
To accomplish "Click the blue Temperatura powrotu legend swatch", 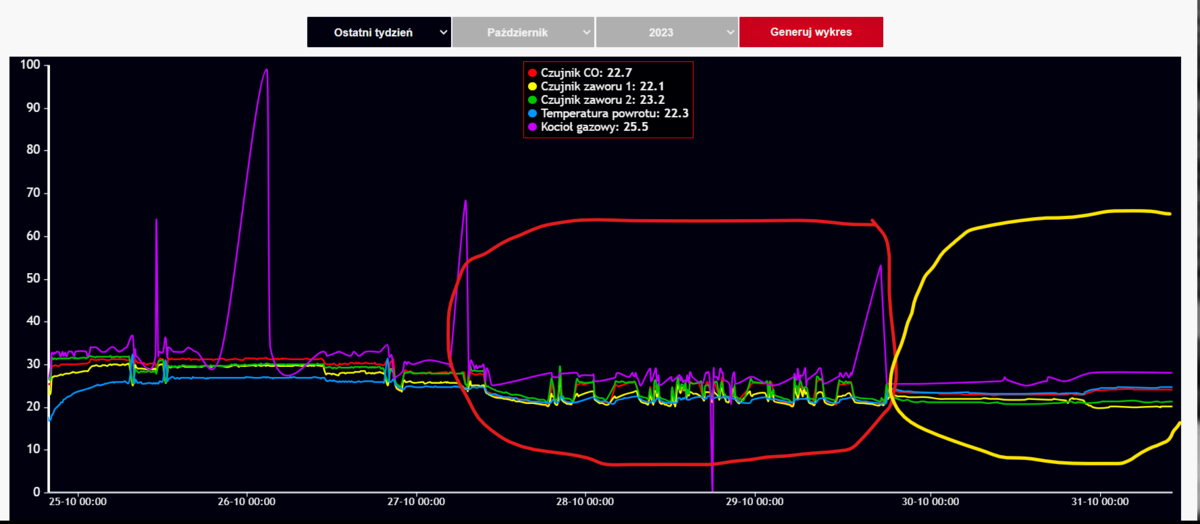I will tap(532, 114).
